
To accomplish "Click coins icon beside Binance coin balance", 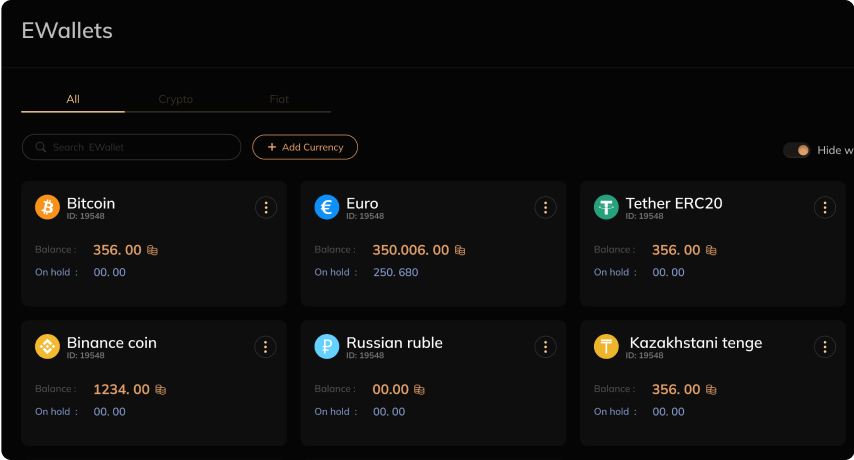I will click(160, 390).
